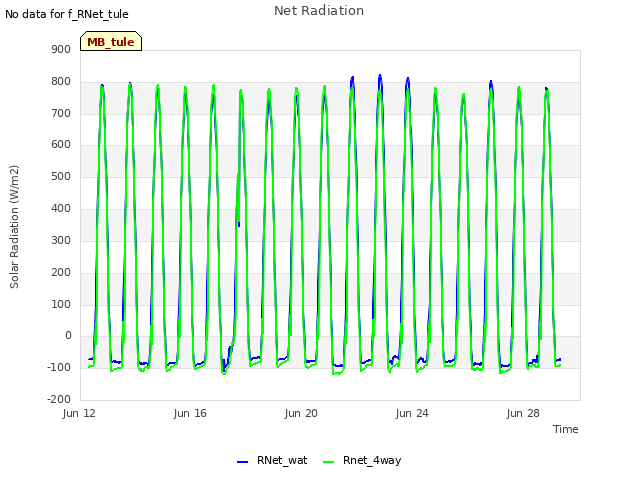
Task: Click the 500 y-axis tick label
Action: point(61,176)
